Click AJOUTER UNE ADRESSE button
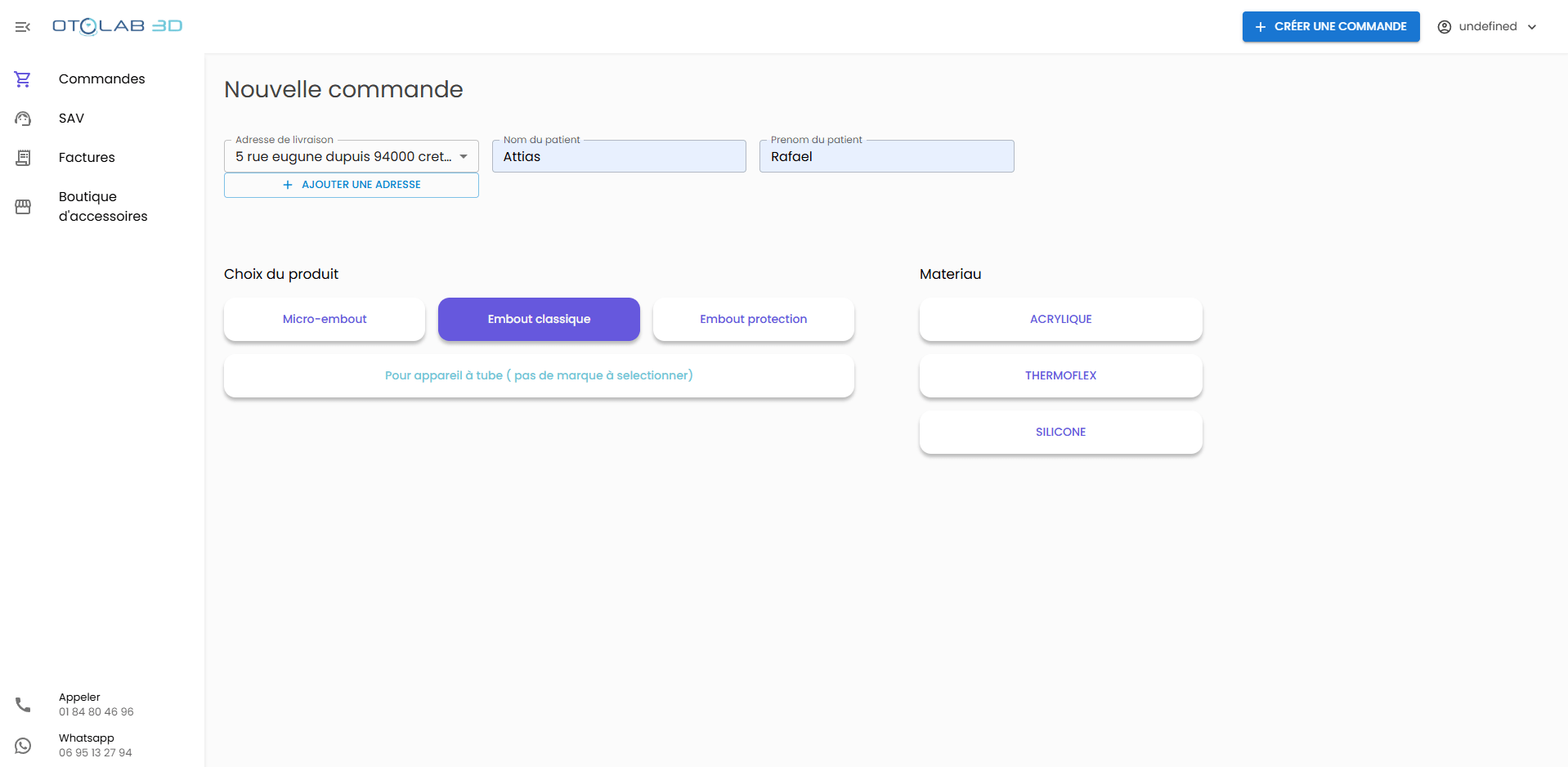Image resolution: width=1568 pixels, height=767 pixels. (352, 185)
